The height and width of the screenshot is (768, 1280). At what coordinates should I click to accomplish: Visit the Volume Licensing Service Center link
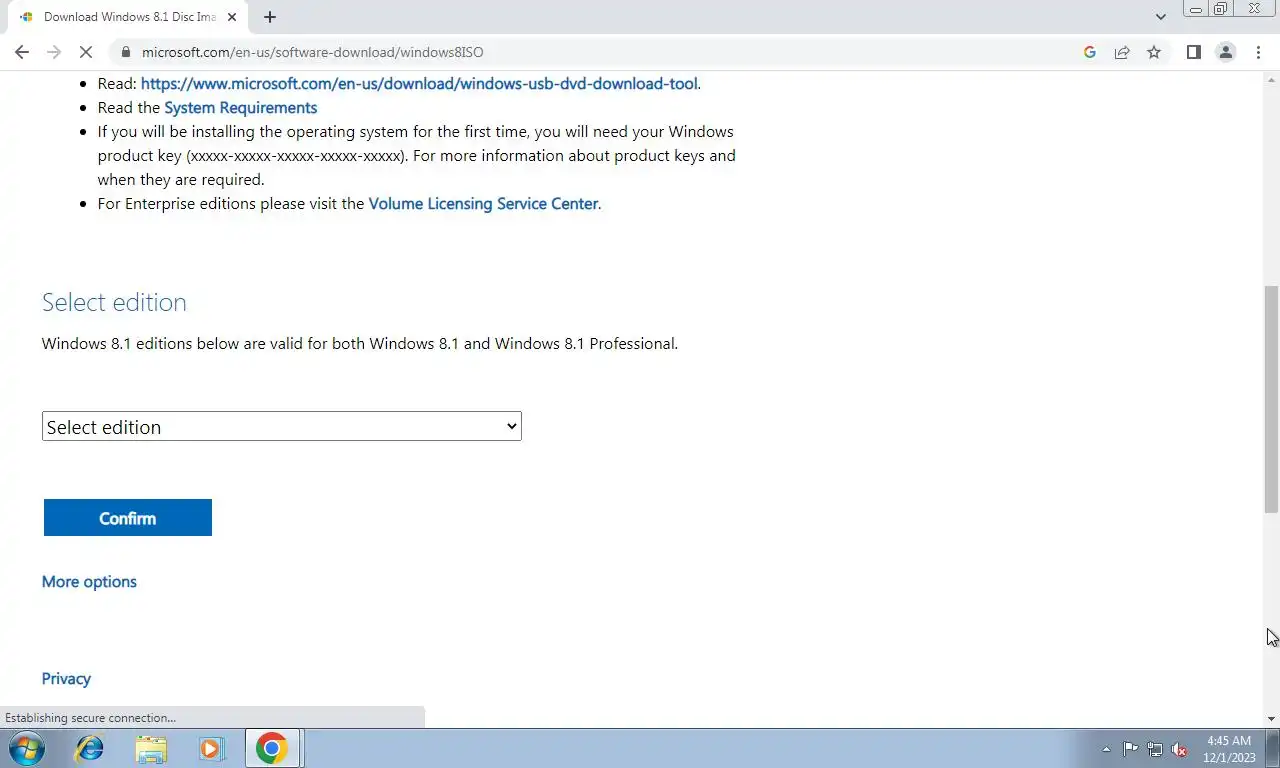click(483, 204)
